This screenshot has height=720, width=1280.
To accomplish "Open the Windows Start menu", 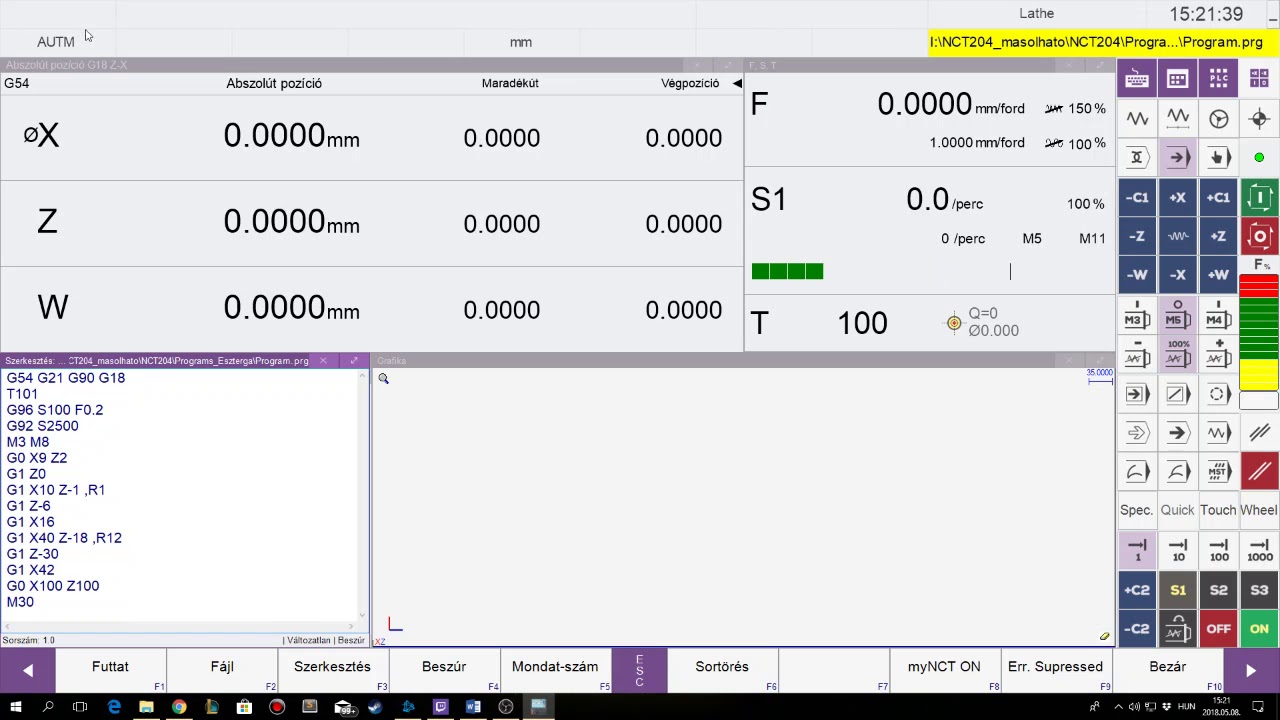I will point(15,707).
